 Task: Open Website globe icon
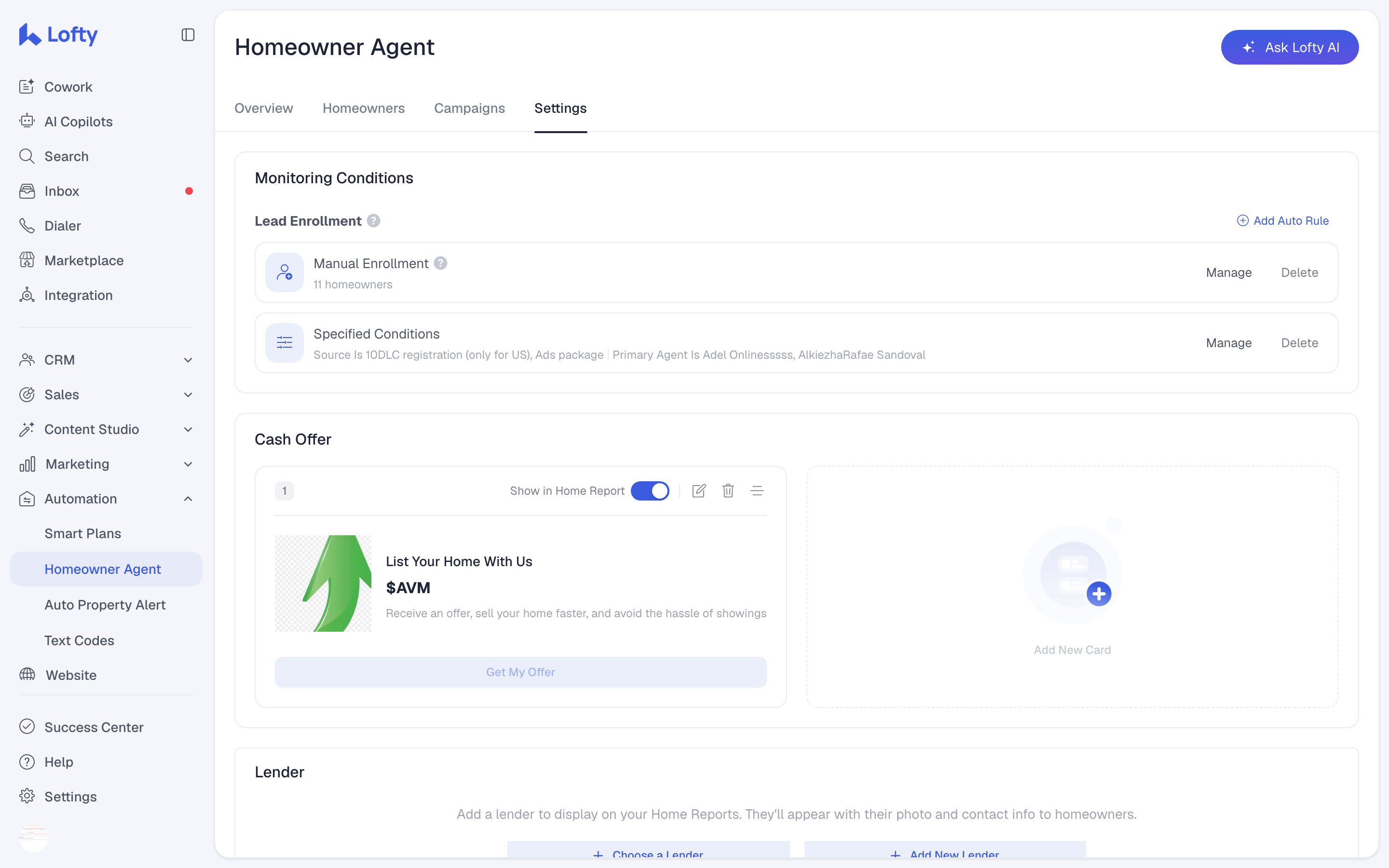[27, 675]
